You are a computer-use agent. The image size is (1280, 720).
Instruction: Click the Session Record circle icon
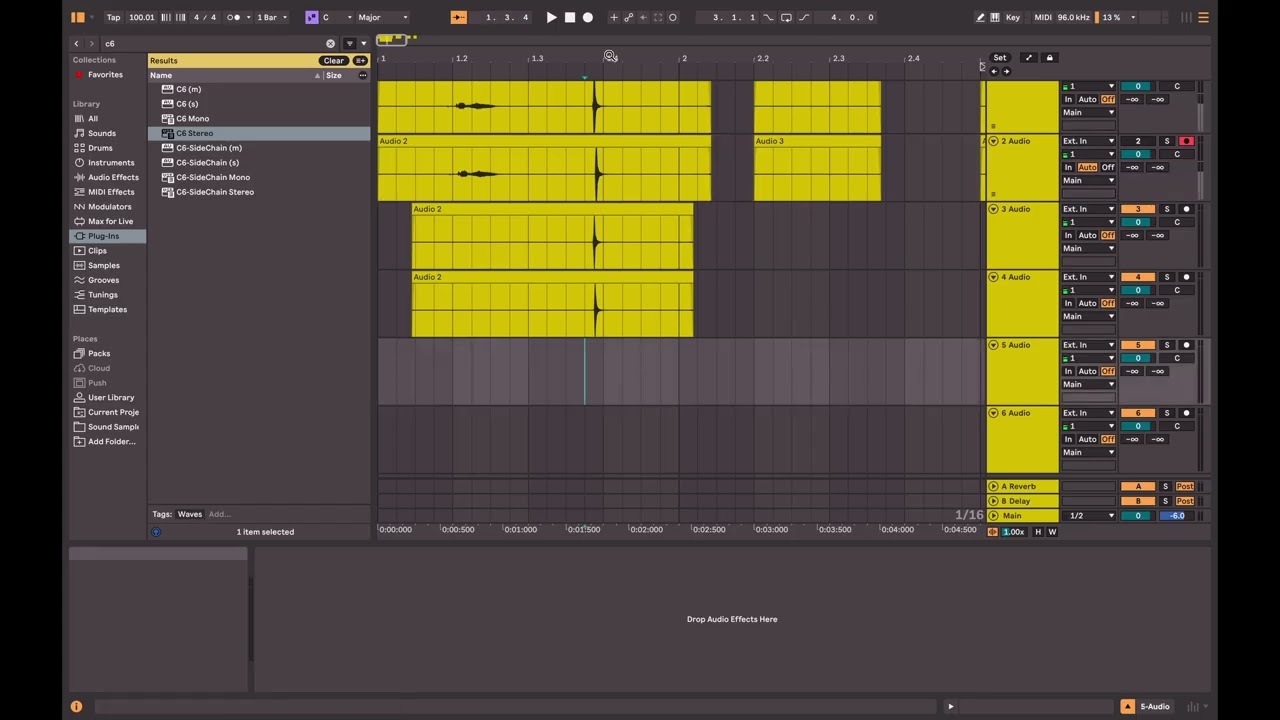pyautogui.click(x=672, y=17)
